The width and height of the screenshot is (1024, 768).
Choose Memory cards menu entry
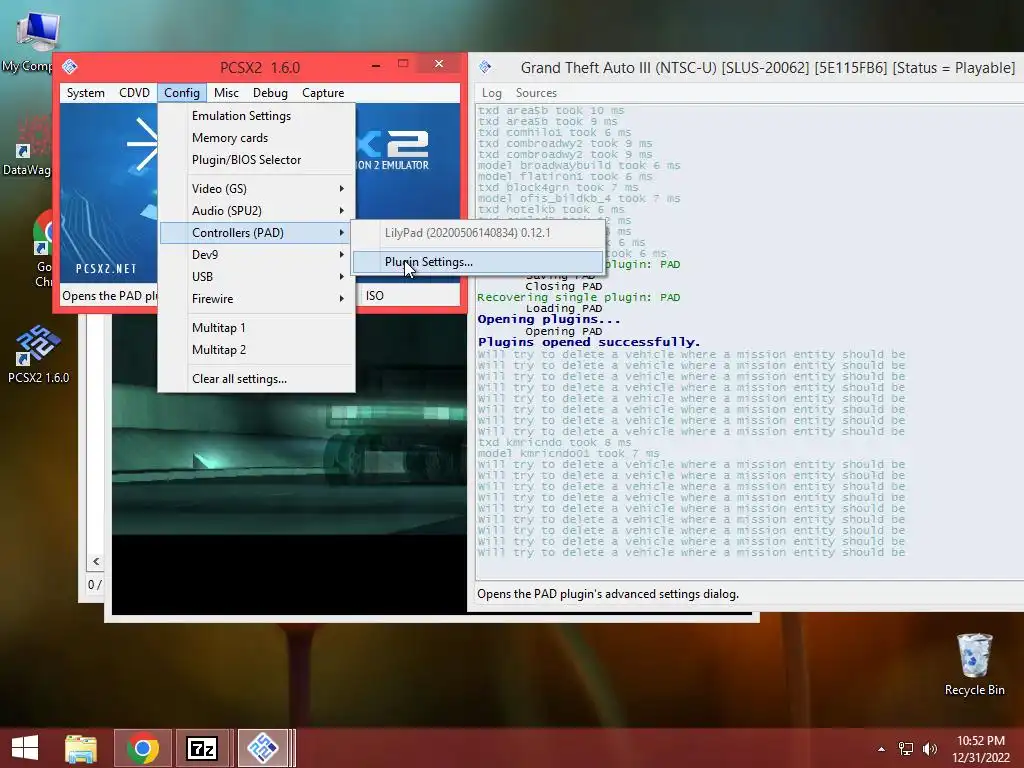257,138
